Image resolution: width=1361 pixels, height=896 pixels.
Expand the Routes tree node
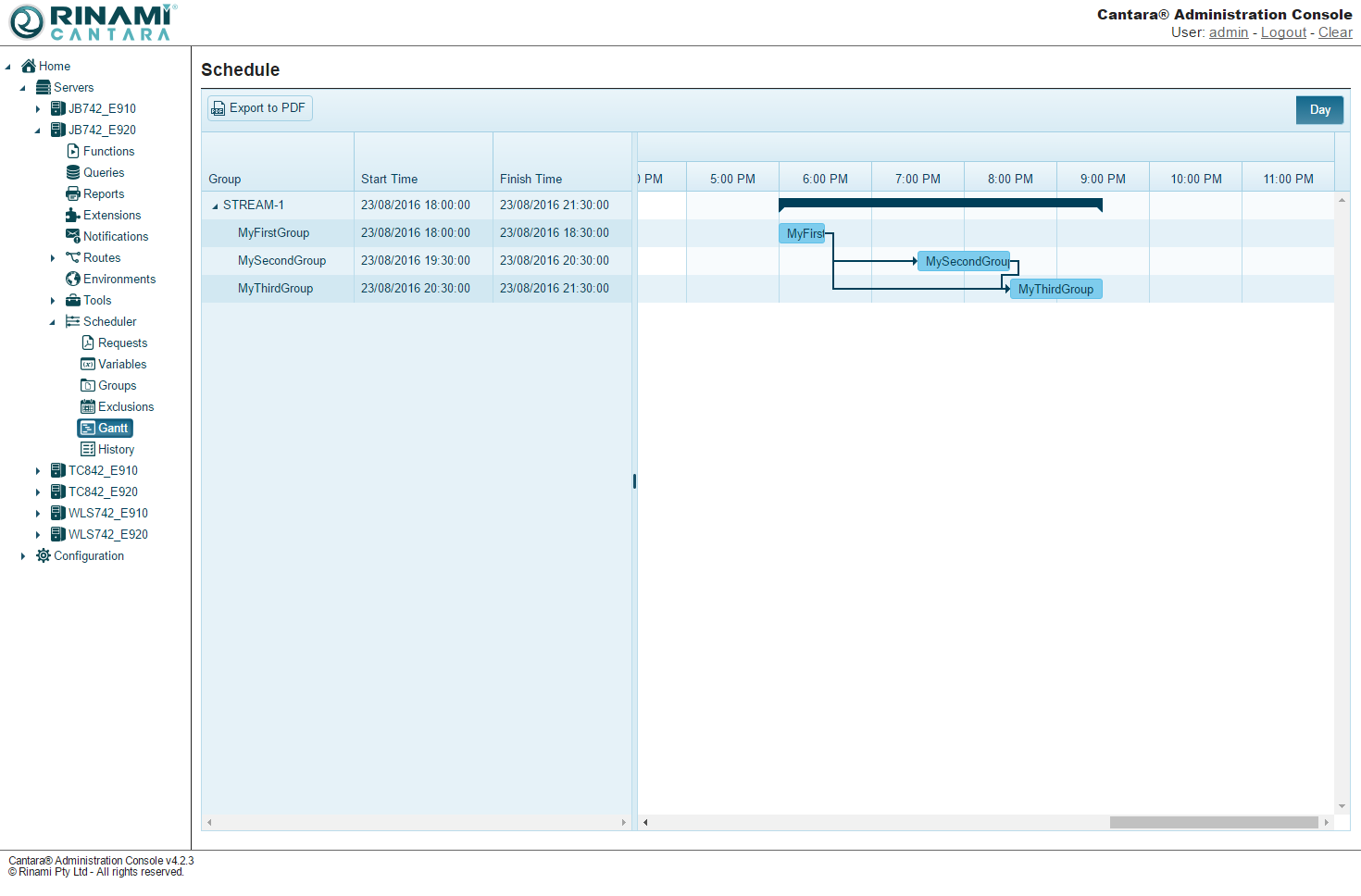pos(53,258)
